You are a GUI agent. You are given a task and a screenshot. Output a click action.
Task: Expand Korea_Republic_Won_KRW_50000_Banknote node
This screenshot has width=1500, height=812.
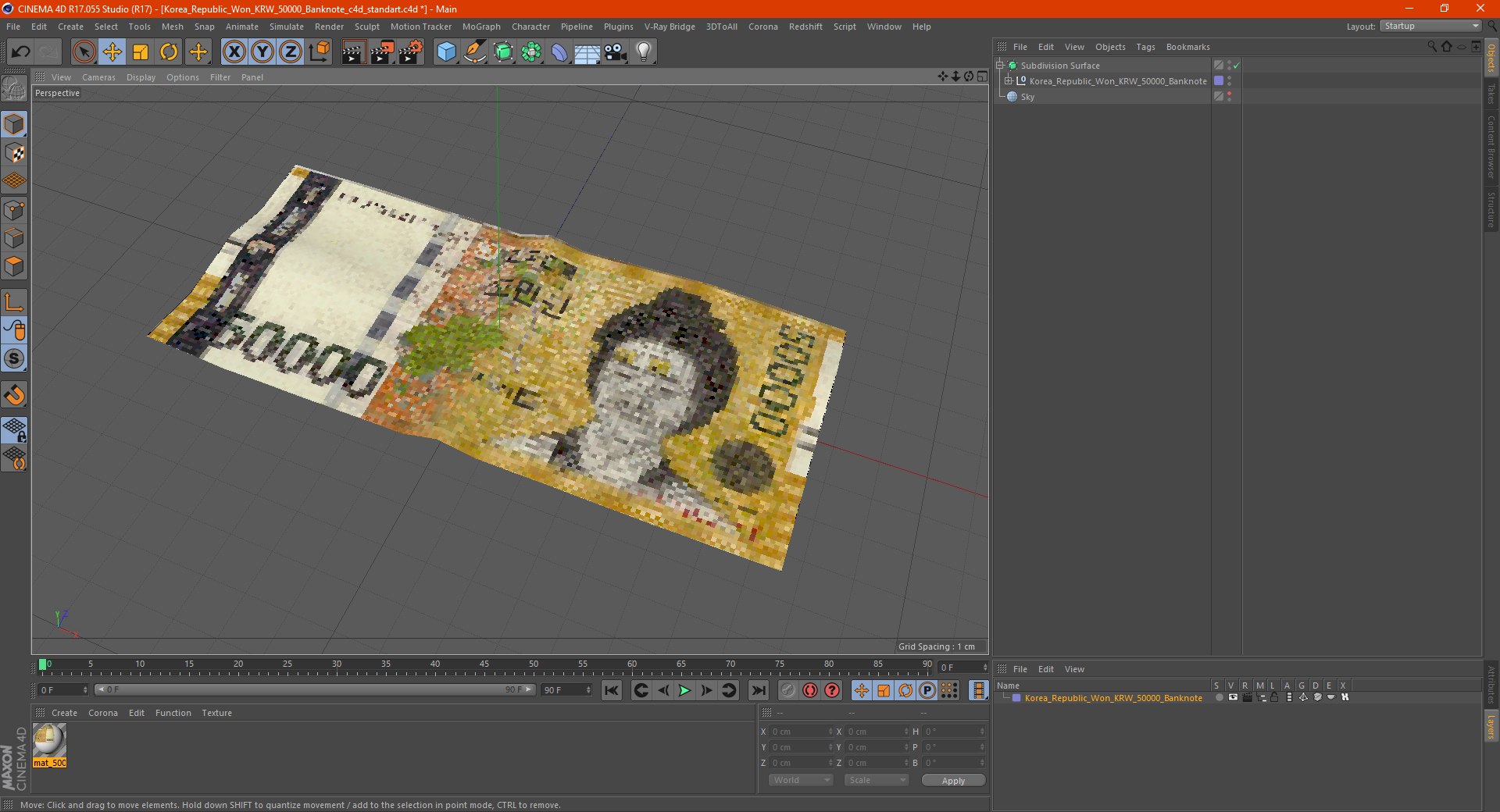[x=1009, y=81]
